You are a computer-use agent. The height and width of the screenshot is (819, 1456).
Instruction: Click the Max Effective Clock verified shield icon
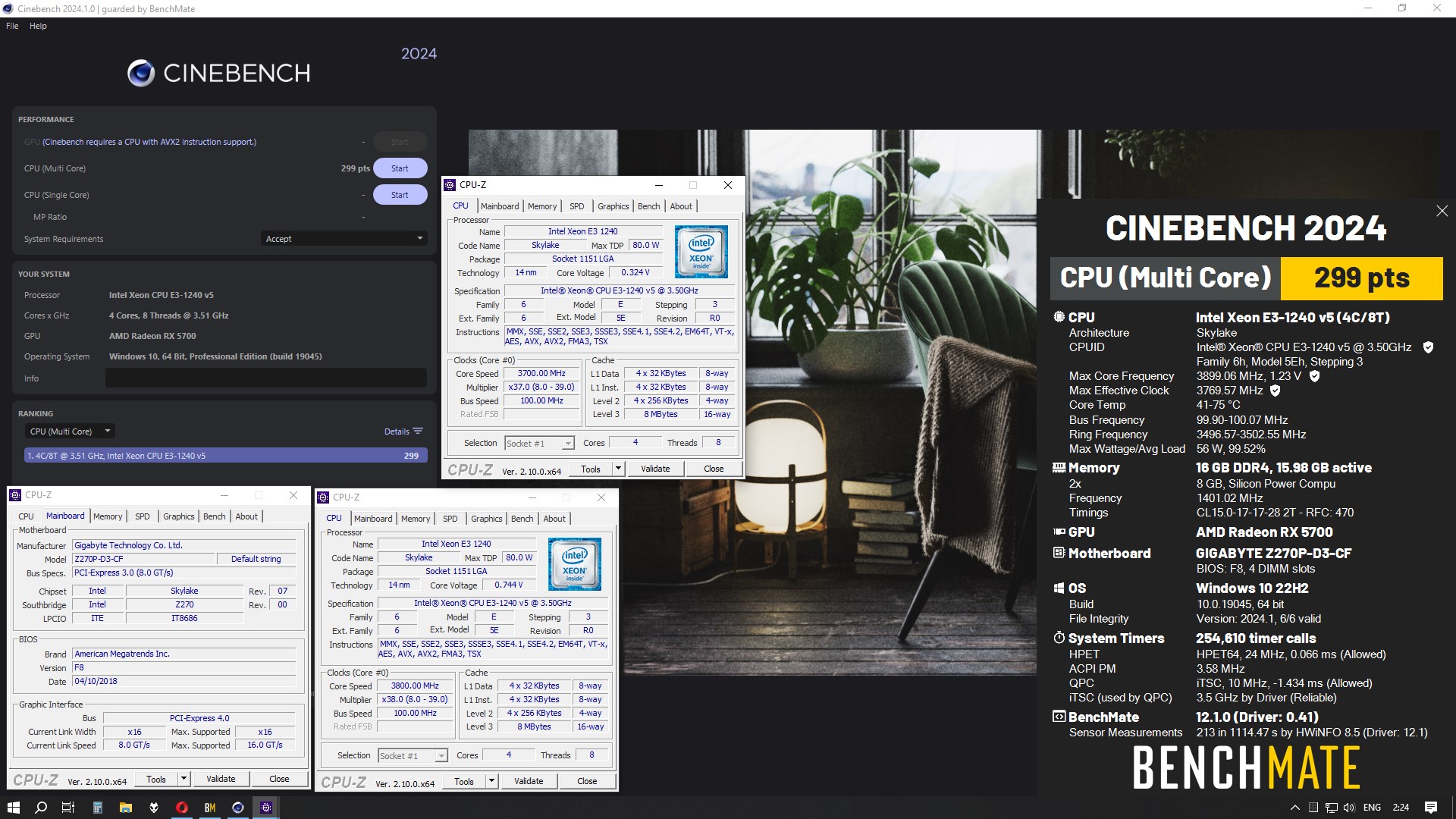[1275, 391]
